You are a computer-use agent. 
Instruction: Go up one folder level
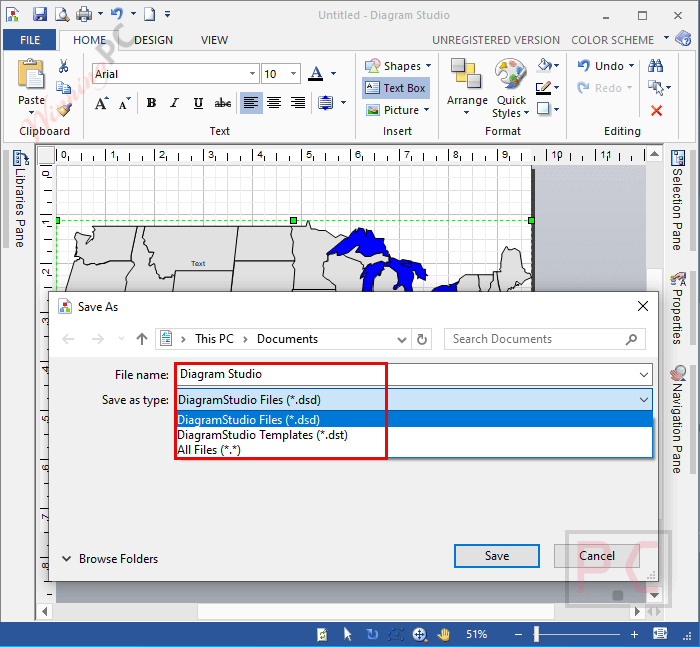(x=142, y=339)
